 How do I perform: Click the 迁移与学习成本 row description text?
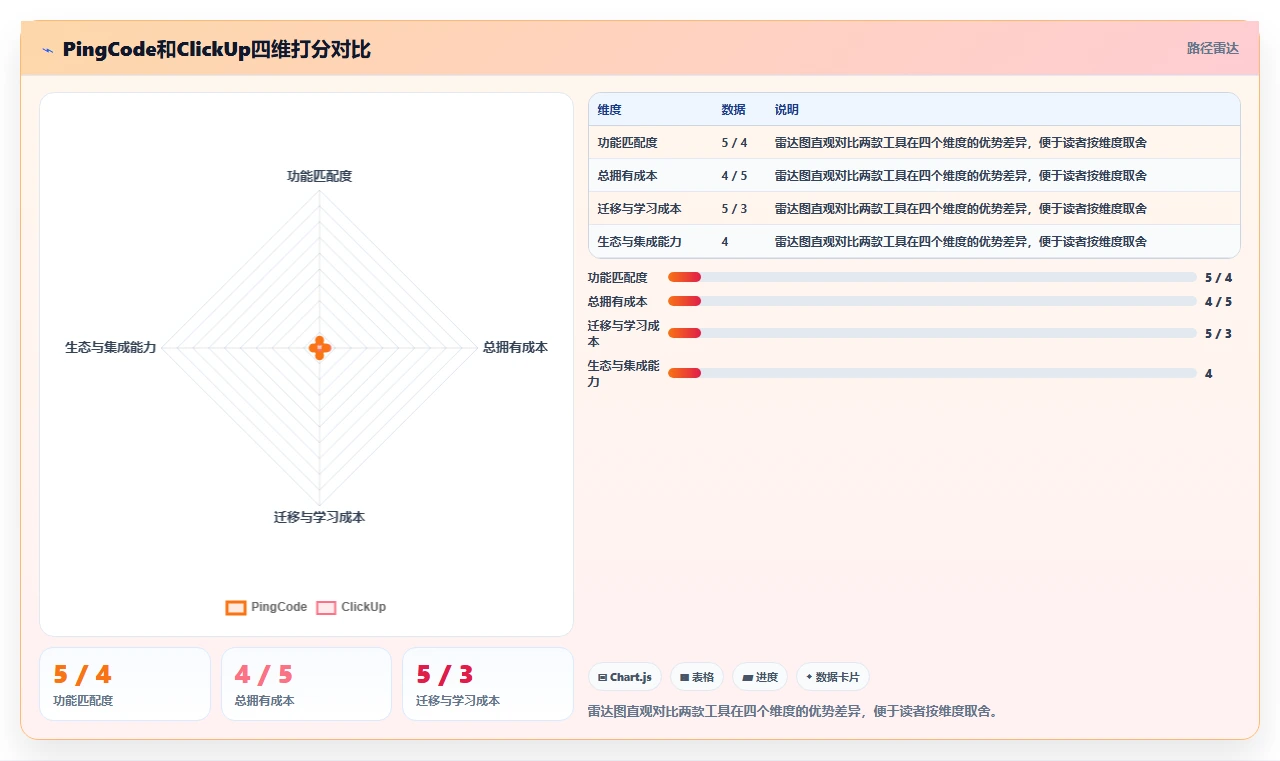point(960,209)
